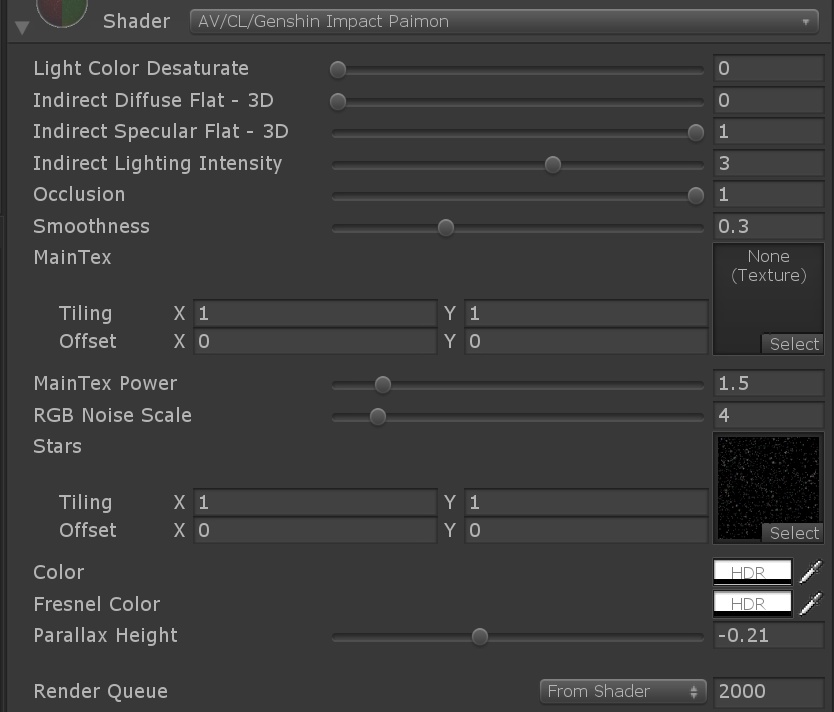Click Select on the Stars texture slot
This screenshot has height=712, width=834.
coord(793,533)
